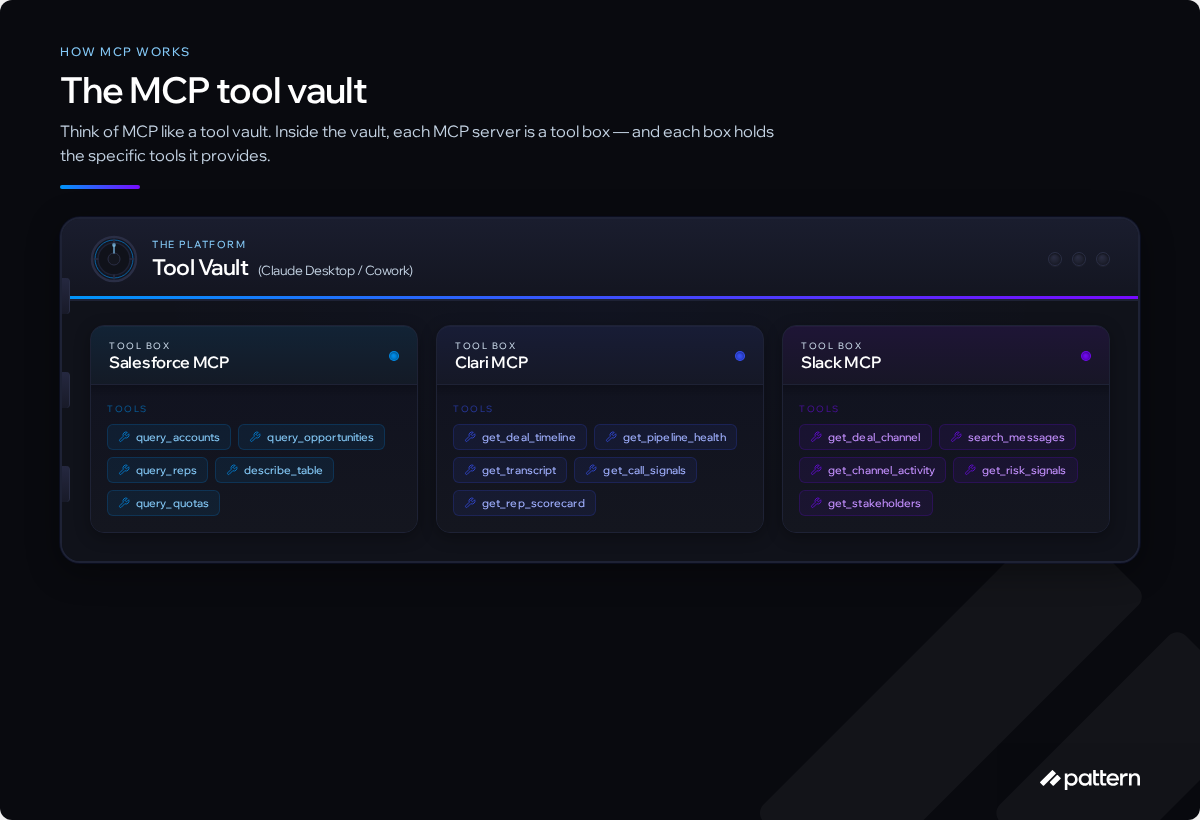
Task: Click the wrench icon on describe_table
Action: (232, 470)
